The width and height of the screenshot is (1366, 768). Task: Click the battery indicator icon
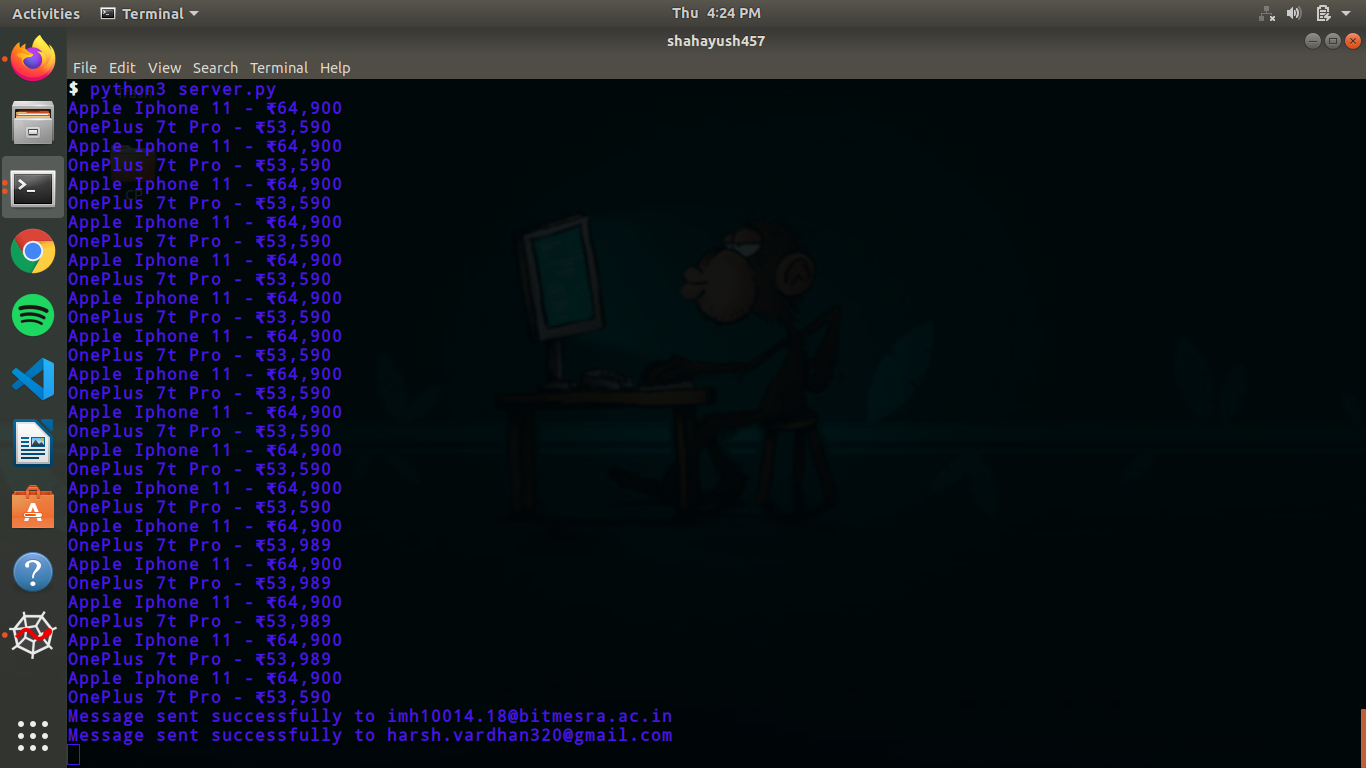[x=1323, y=13]
